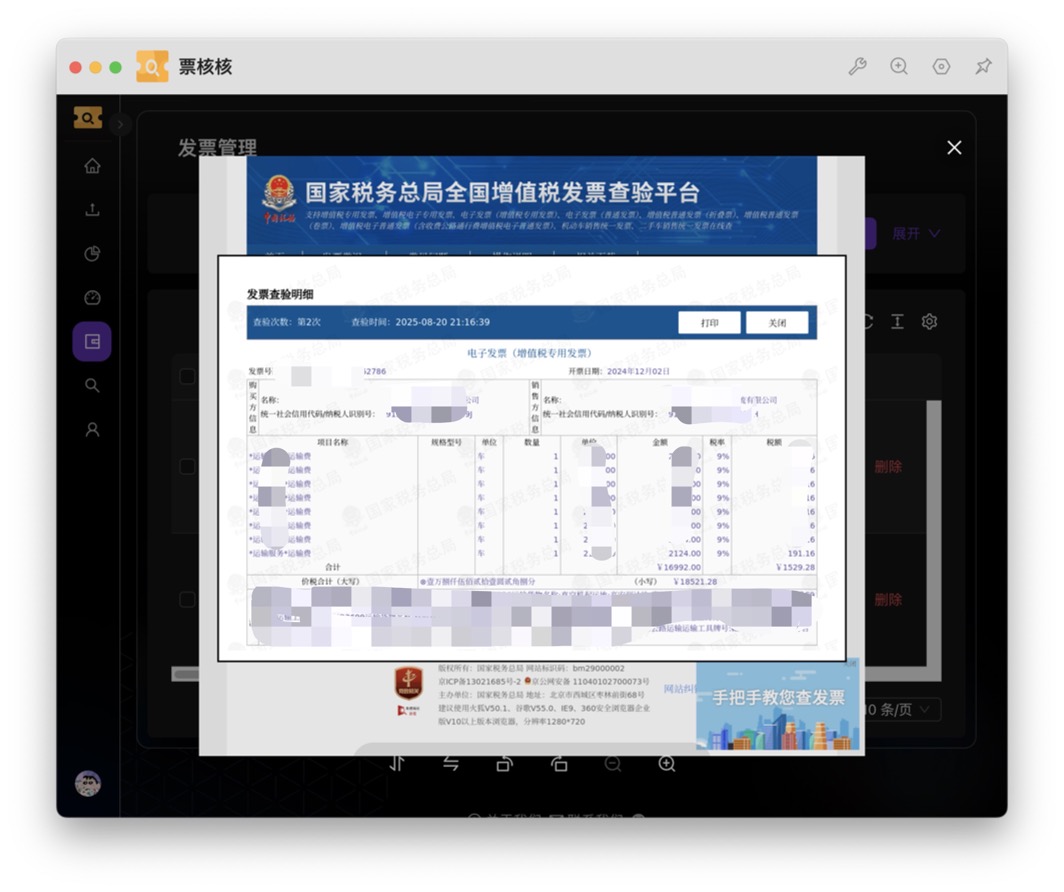Close the image preview with the X
Screen dimensions: 1064x892
(954, 148)
